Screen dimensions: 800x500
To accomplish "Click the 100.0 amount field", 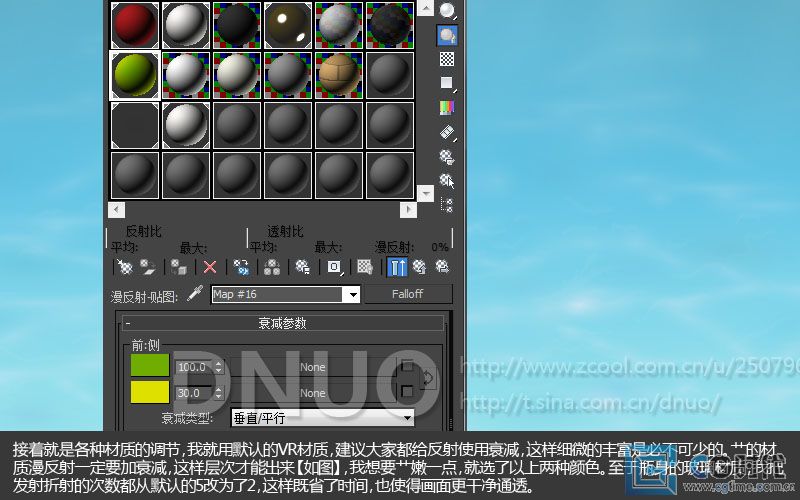I will 194,367.
